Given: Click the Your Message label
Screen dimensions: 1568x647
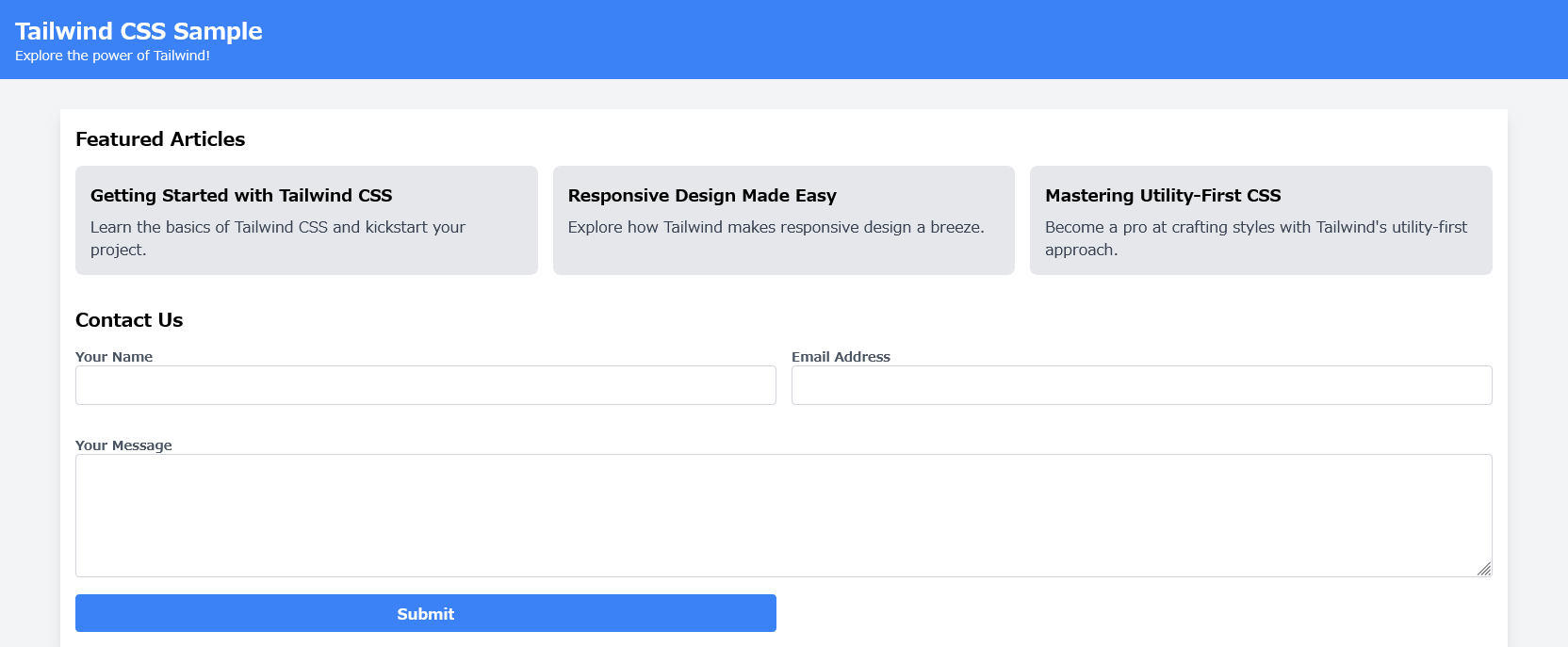Looking at the screenshot, I should coord(123,445).
